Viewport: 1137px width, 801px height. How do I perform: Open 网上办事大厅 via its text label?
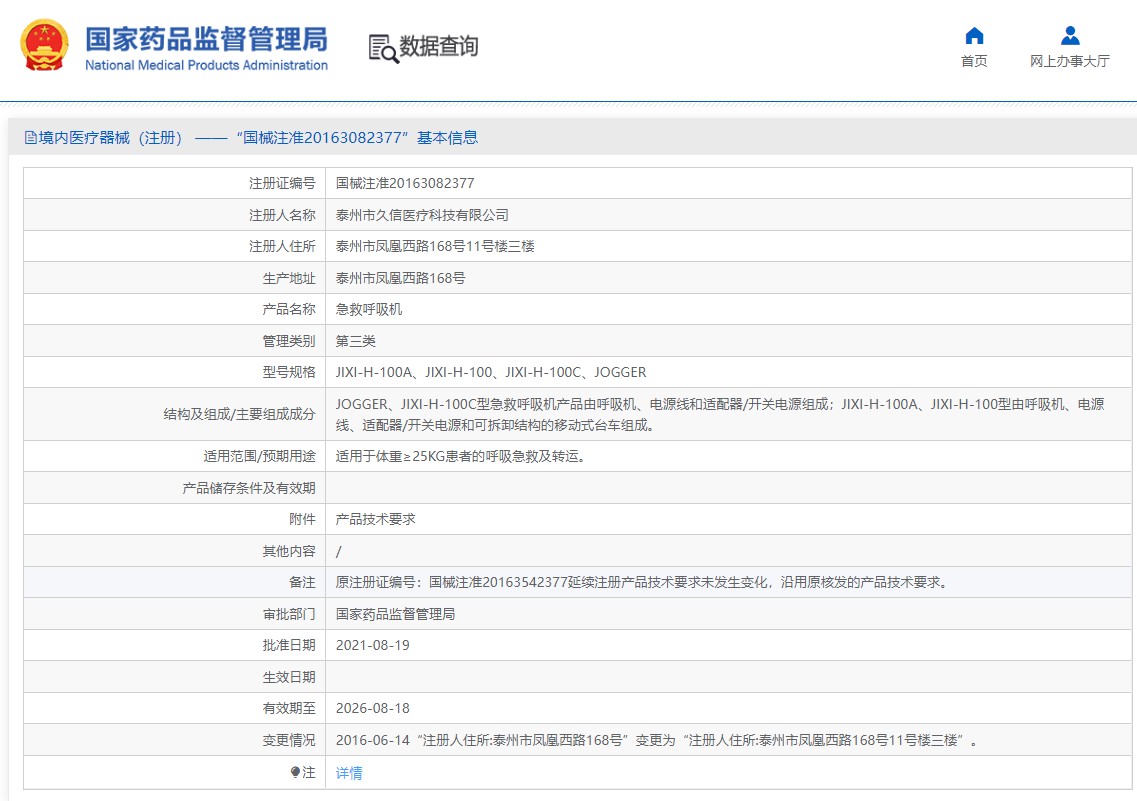[1069, 61]
